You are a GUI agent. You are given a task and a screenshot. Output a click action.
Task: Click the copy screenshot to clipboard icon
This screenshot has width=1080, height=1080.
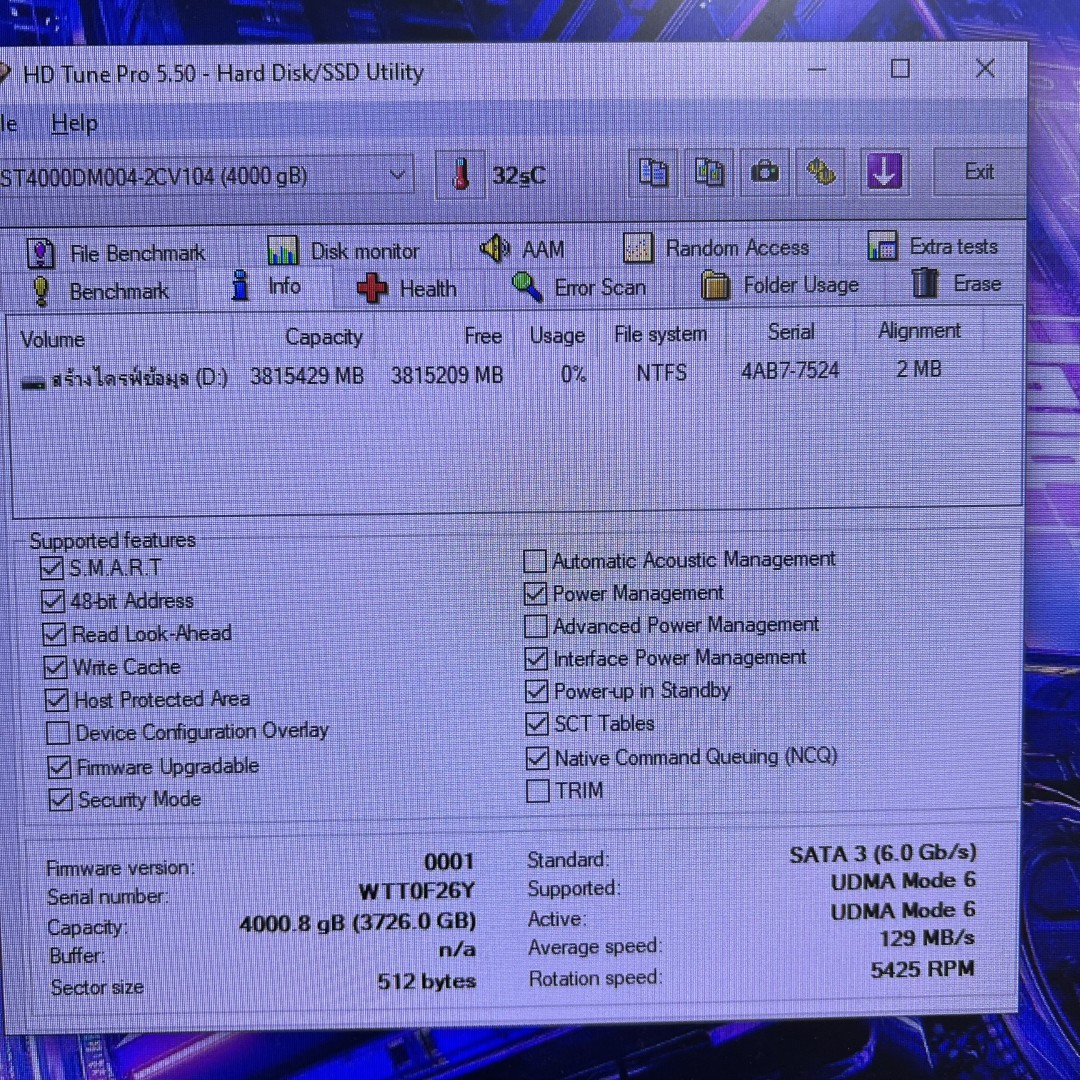click(709, 172)
